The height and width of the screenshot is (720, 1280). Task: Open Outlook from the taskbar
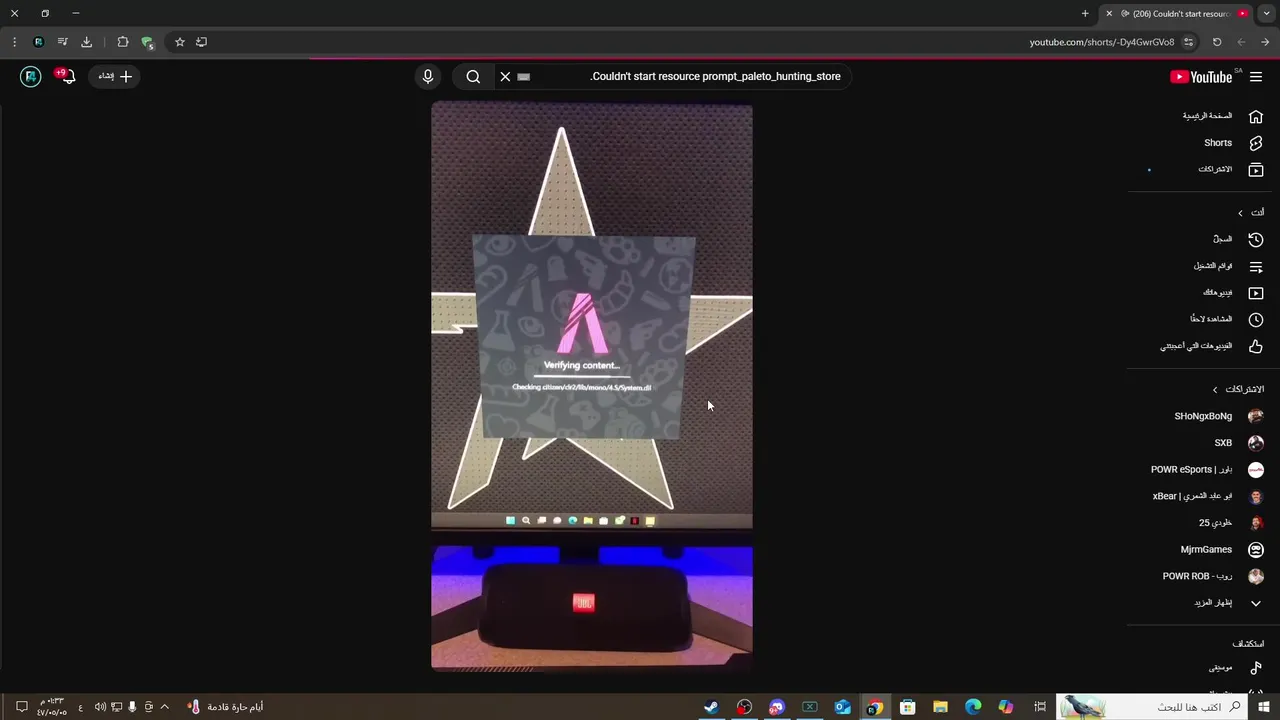(x=842, y=707)
